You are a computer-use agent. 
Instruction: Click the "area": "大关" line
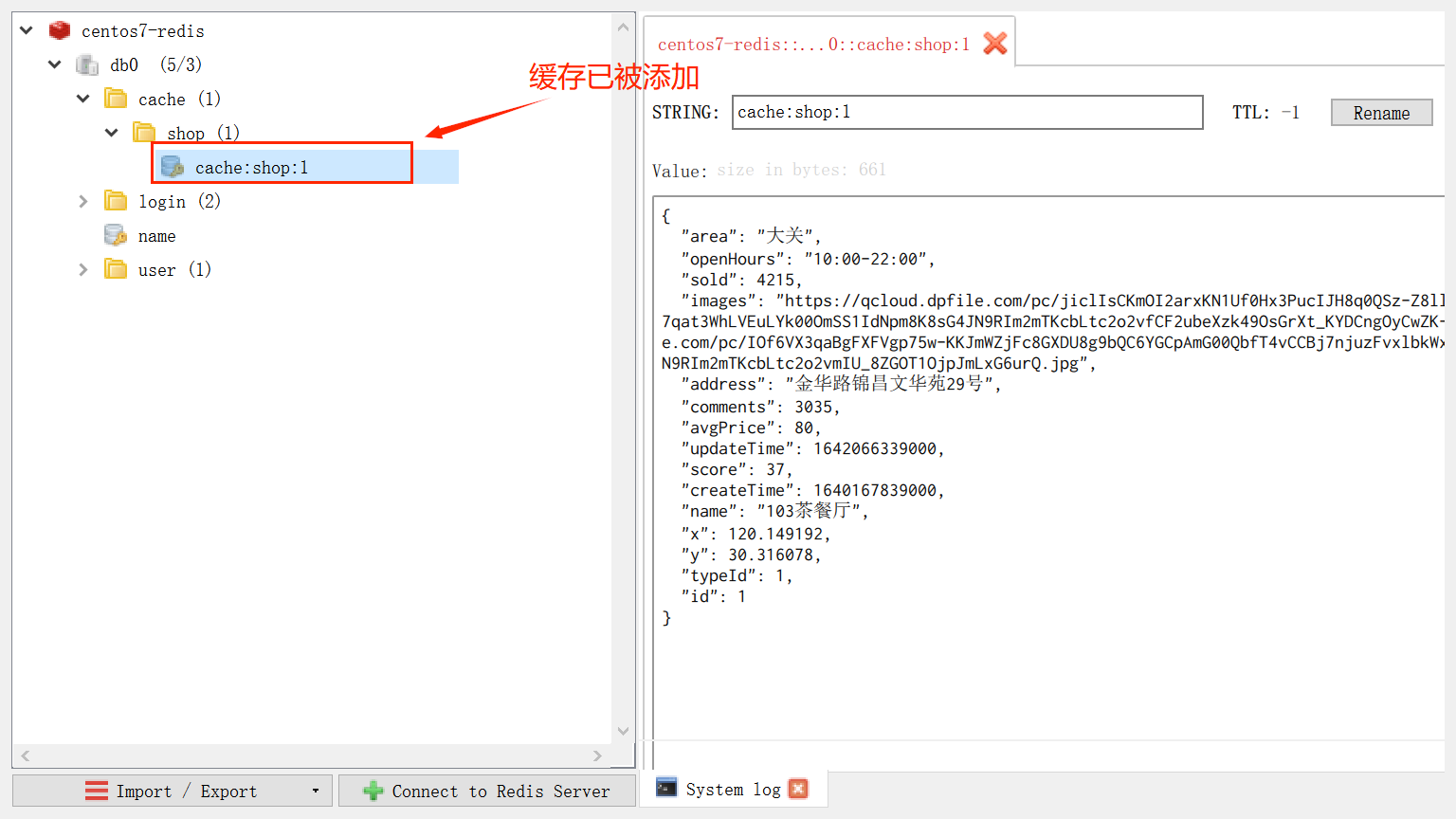(x=751, y=236)
